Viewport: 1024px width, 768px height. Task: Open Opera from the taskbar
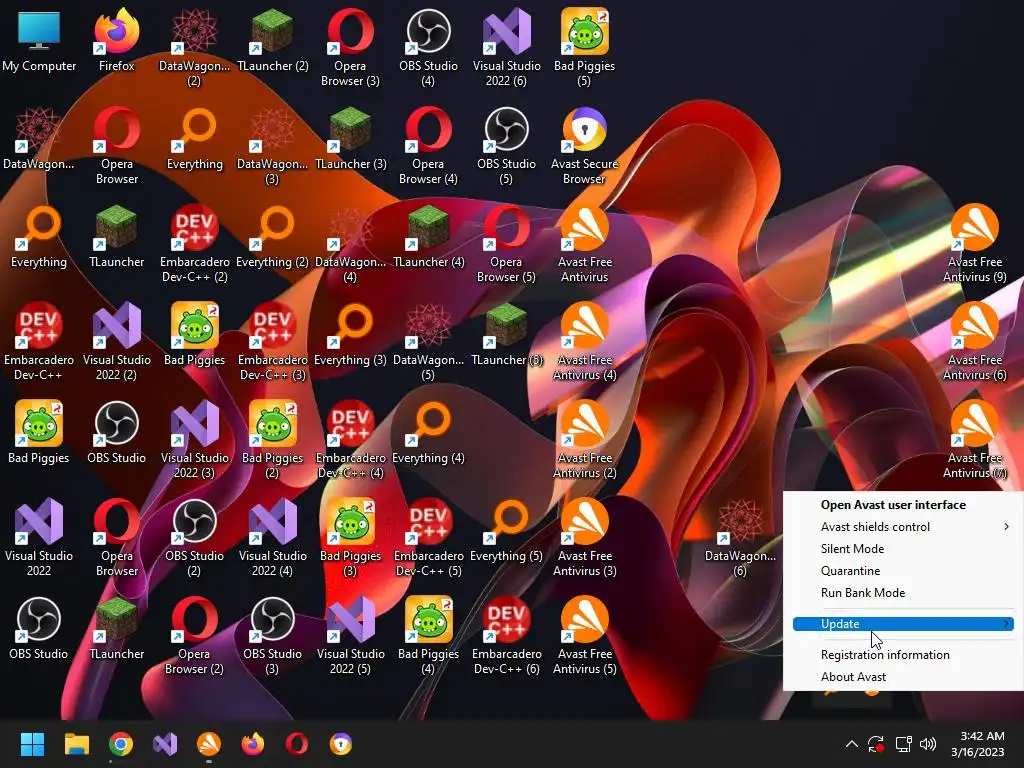tap(296, 744)
